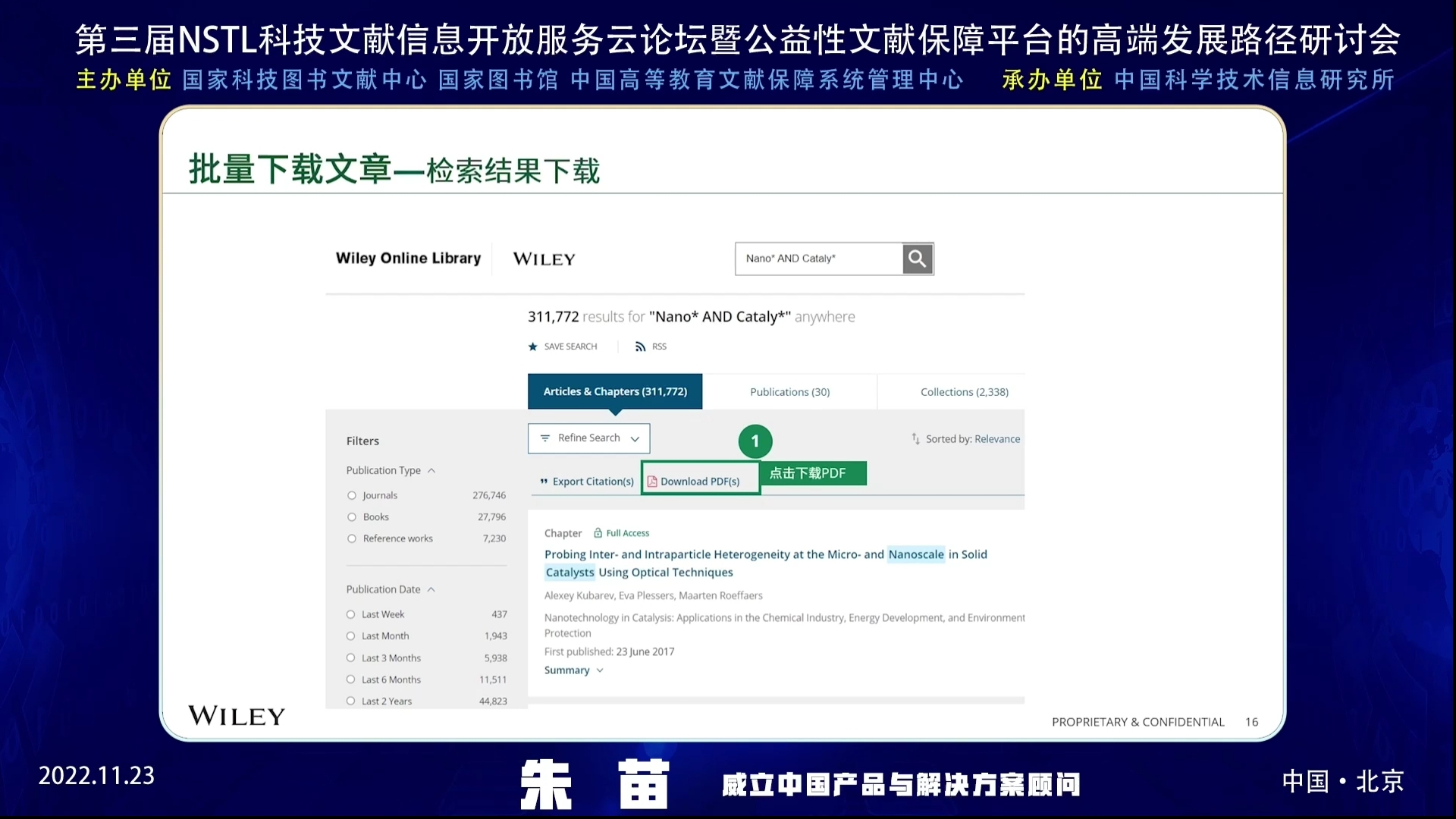The image size is (1456, 819).
Task: Click the WILEY logo in page header
Action: (x=544, y=259)
